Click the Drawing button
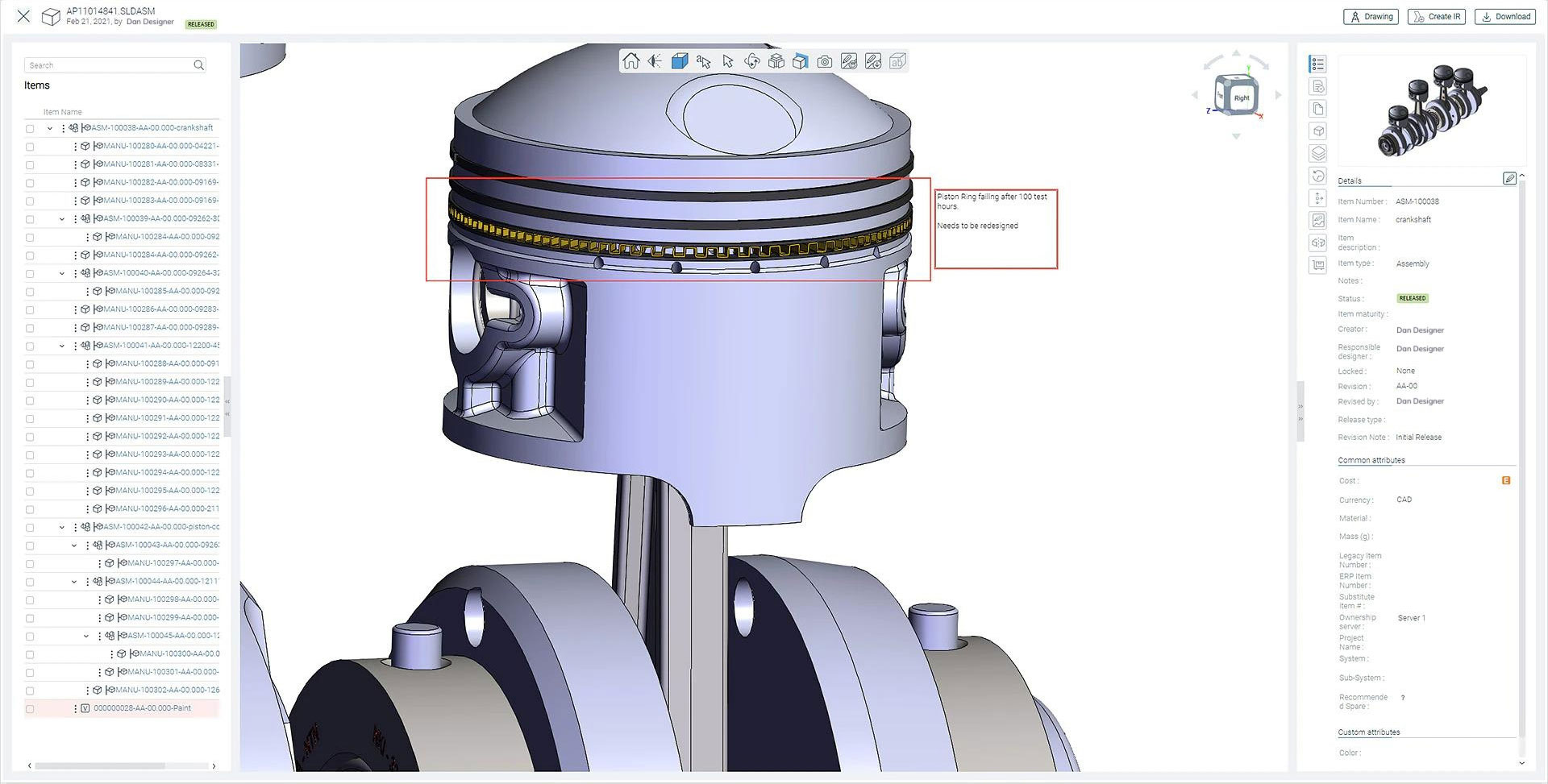The image size is (1548, 784). tap(1371, 16)
